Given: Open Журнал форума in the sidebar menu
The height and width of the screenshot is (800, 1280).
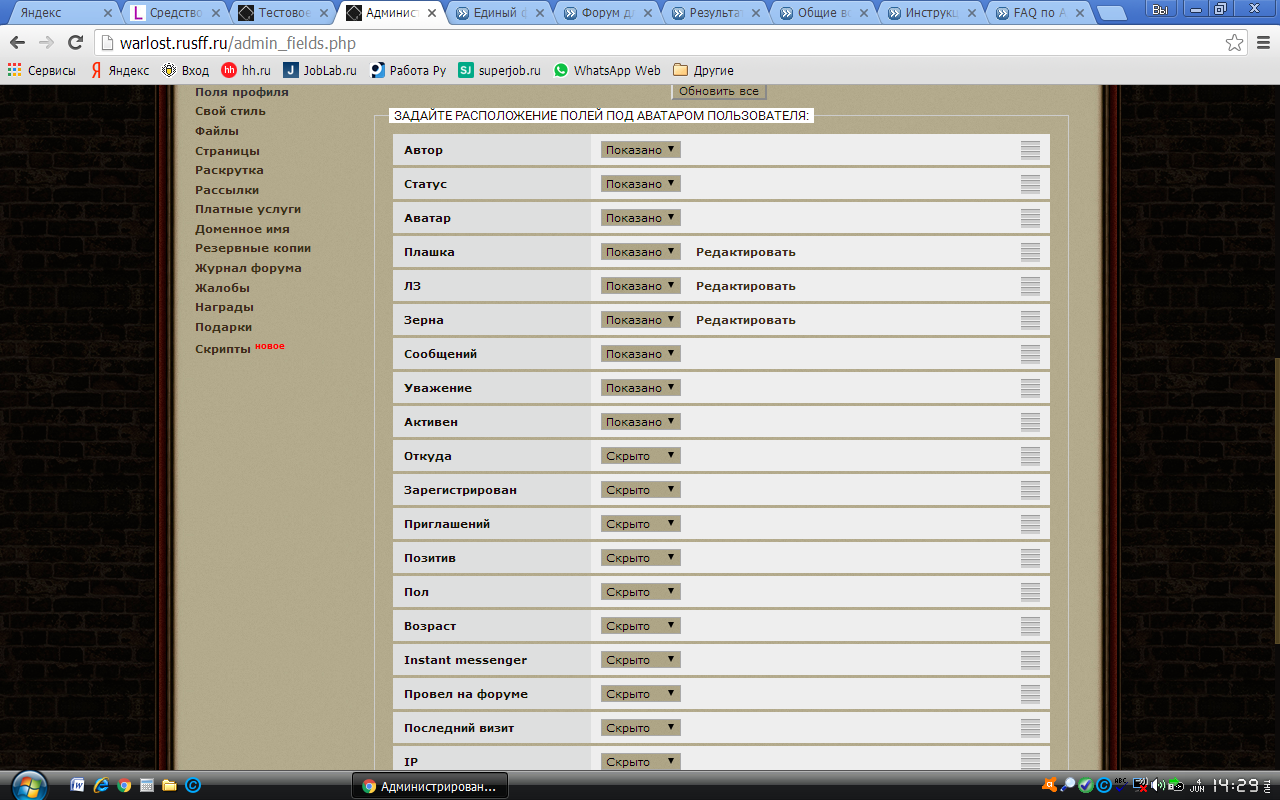Looking at the screenshot, I should point(248,268).
